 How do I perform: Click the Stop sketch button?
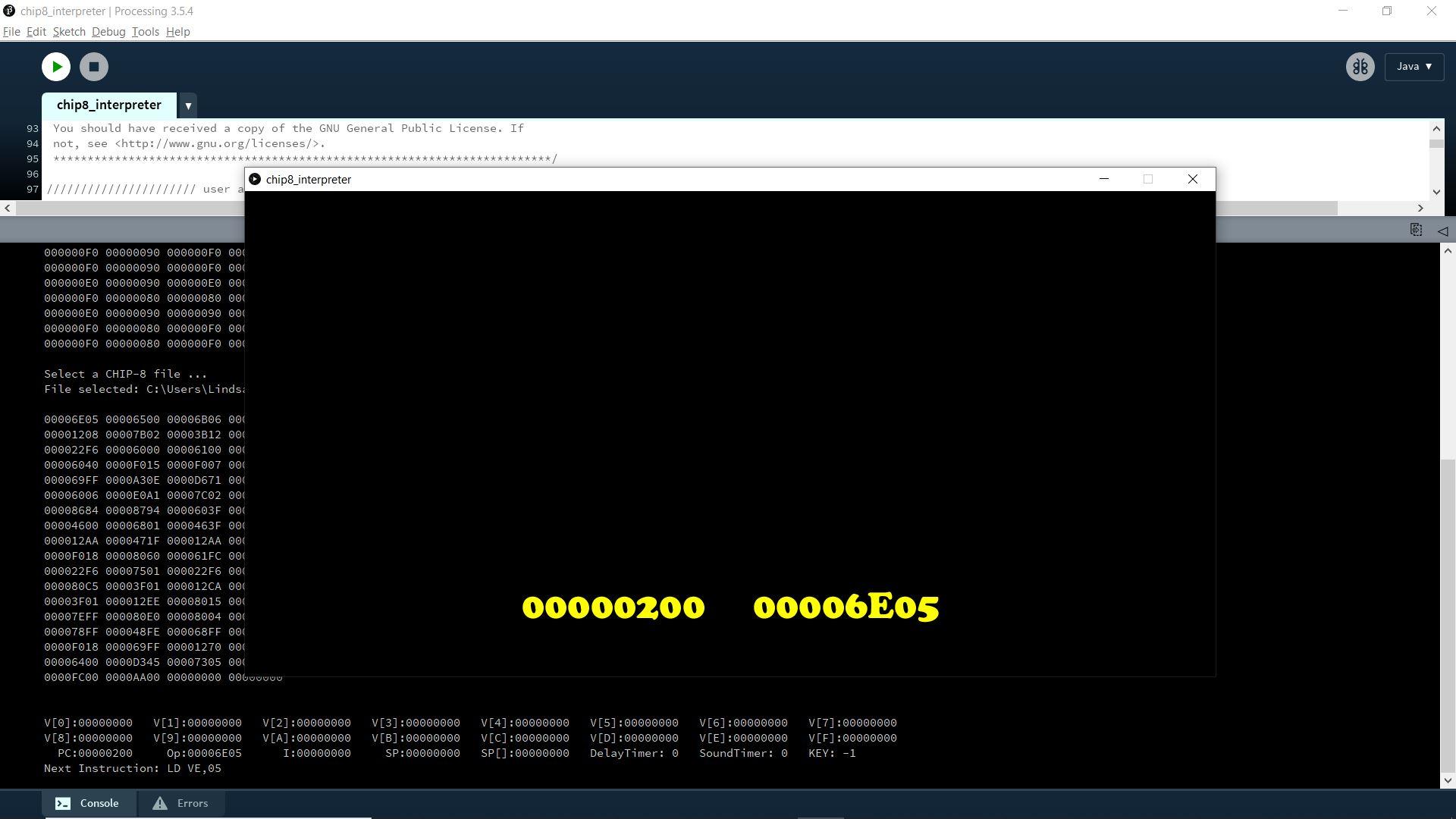pos(94,67)
